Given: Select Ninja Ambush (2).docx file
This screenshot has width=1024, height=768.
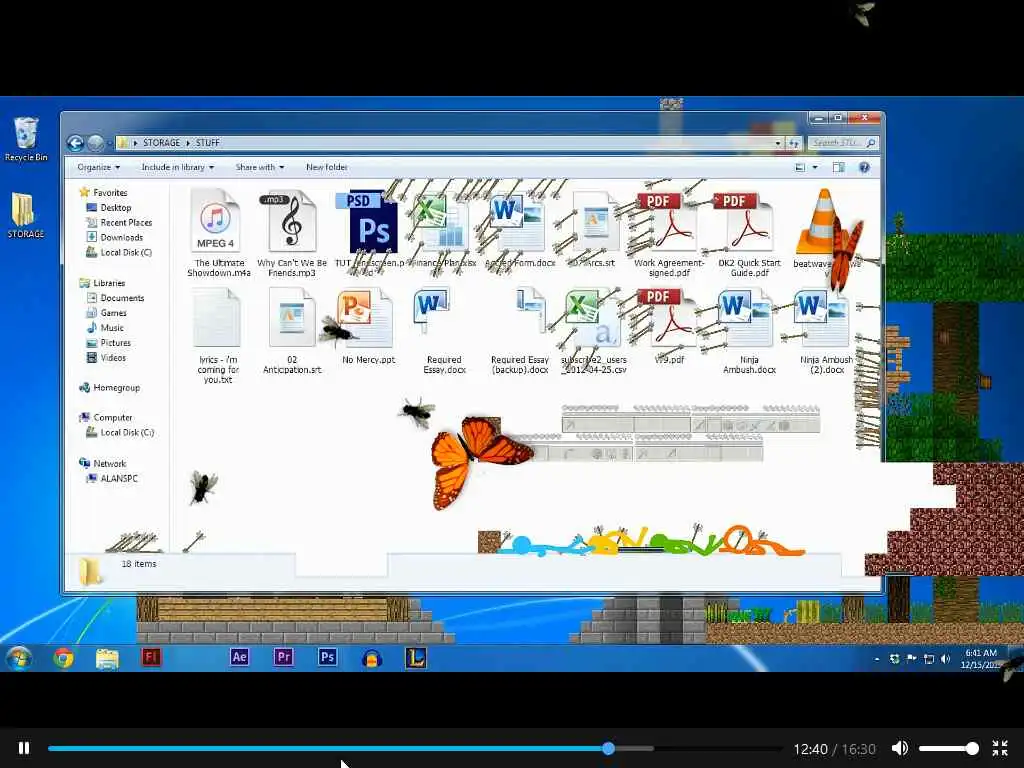Looking at the screenshot, I should [x=826, y=332].
